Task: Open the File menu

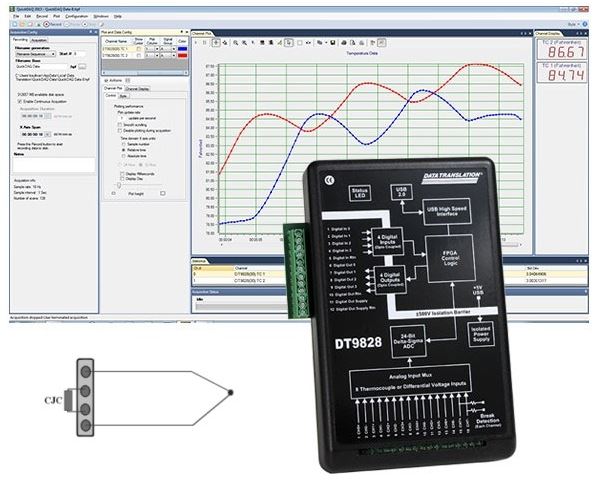Action: (16, 16)
